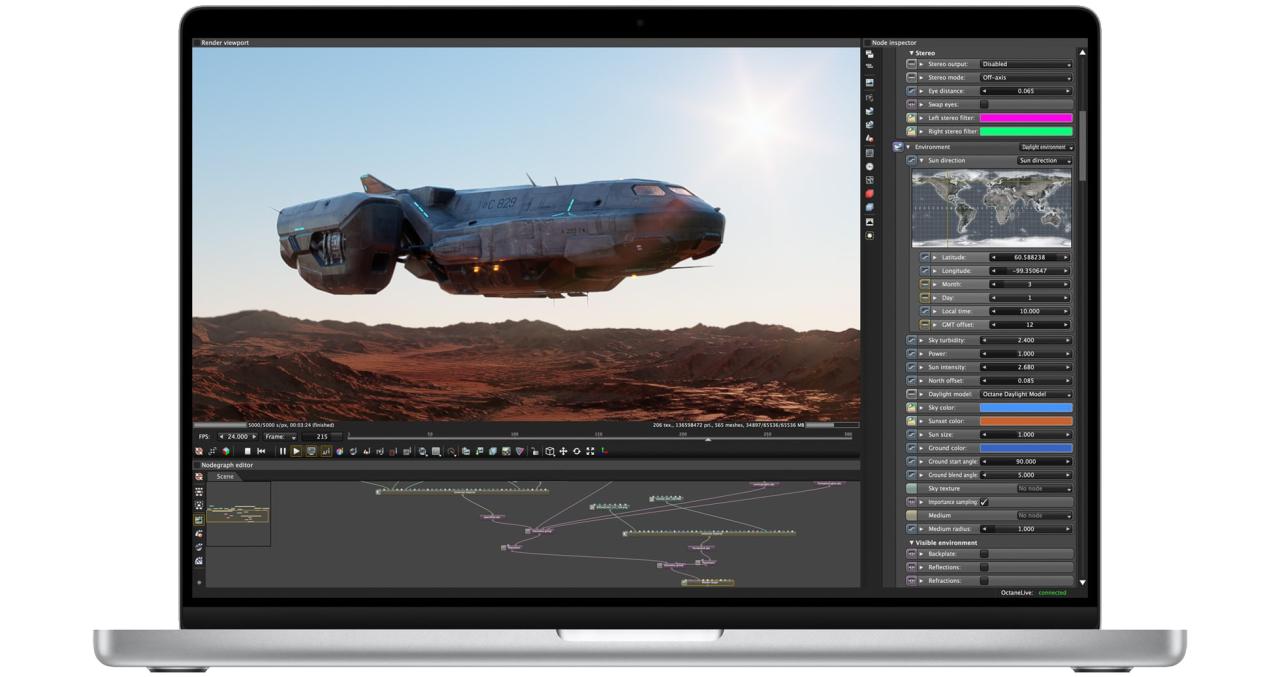Click the rotate gizmo icon
The width and height of the screenshot is (1280, 677).
click(577, 451)
